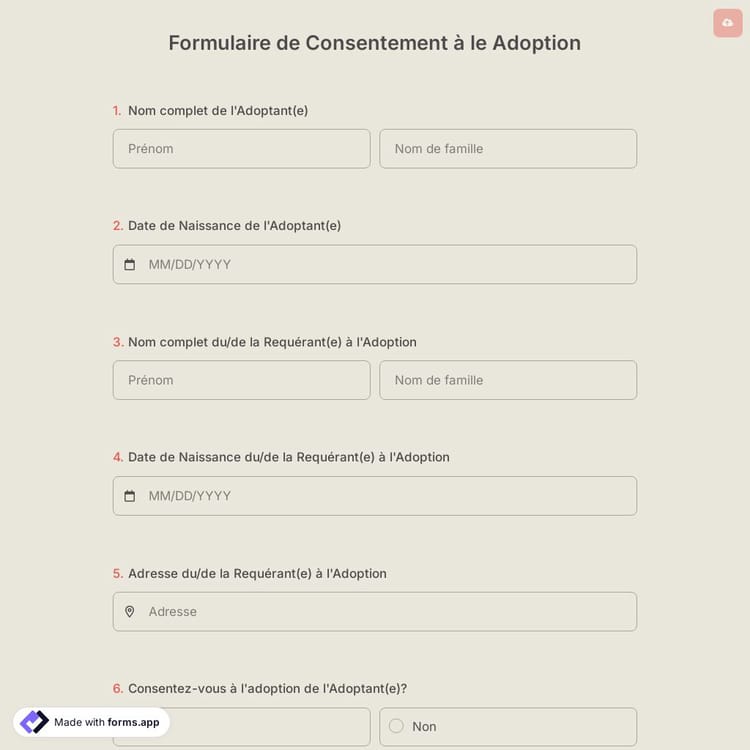Focus the Adoptant(e) Nom de famille field
Image resolution: width=750 pixels, height=750 pixels.
[508, 149]
